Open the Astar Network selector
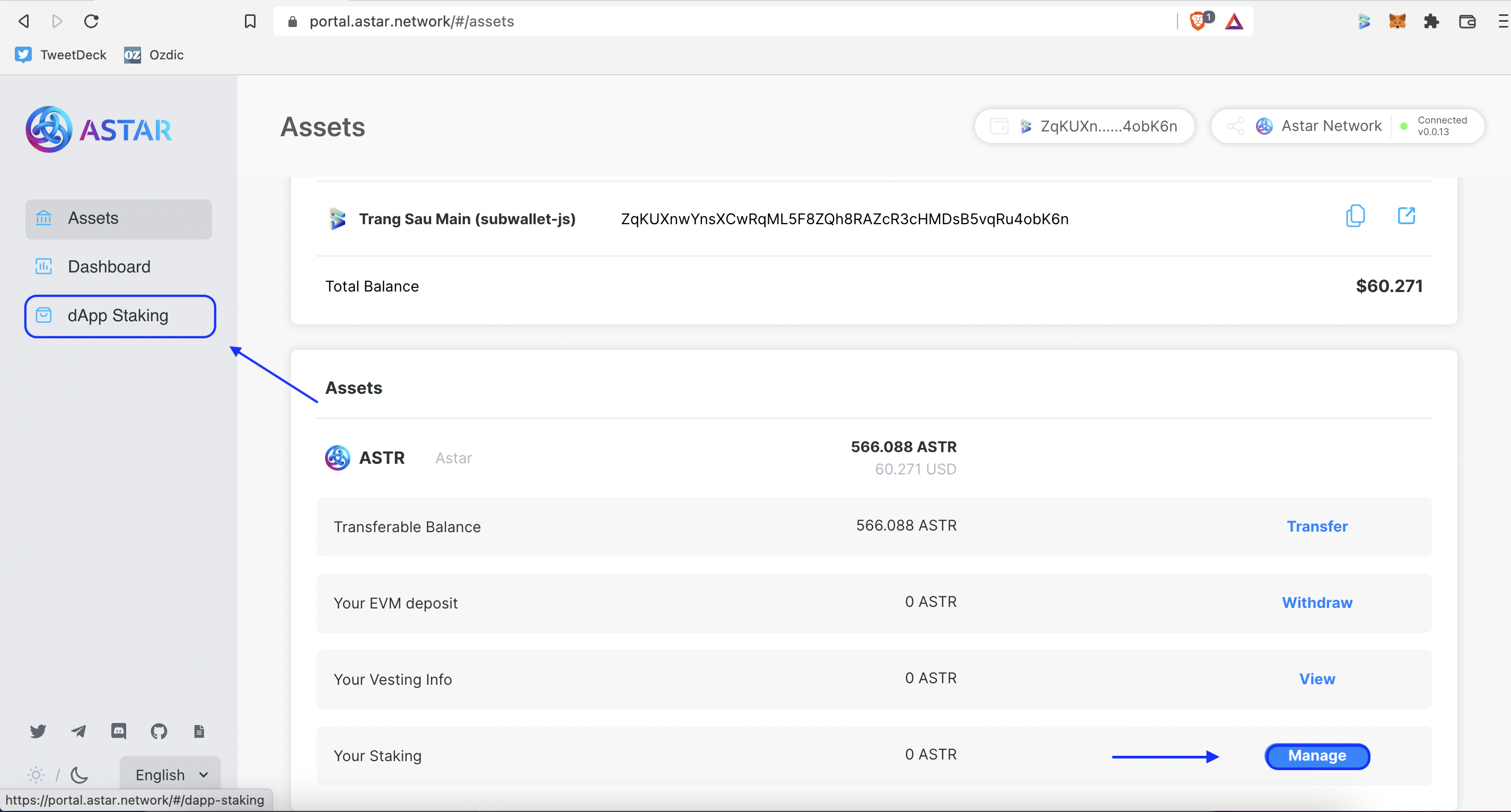 point(1347,126)
